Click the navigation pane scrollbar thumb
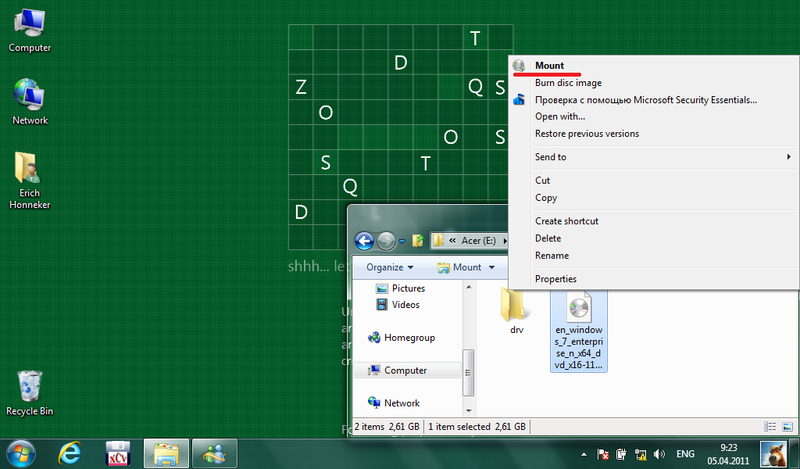Viewport: 800px width, 469px height. coord(468,373)
